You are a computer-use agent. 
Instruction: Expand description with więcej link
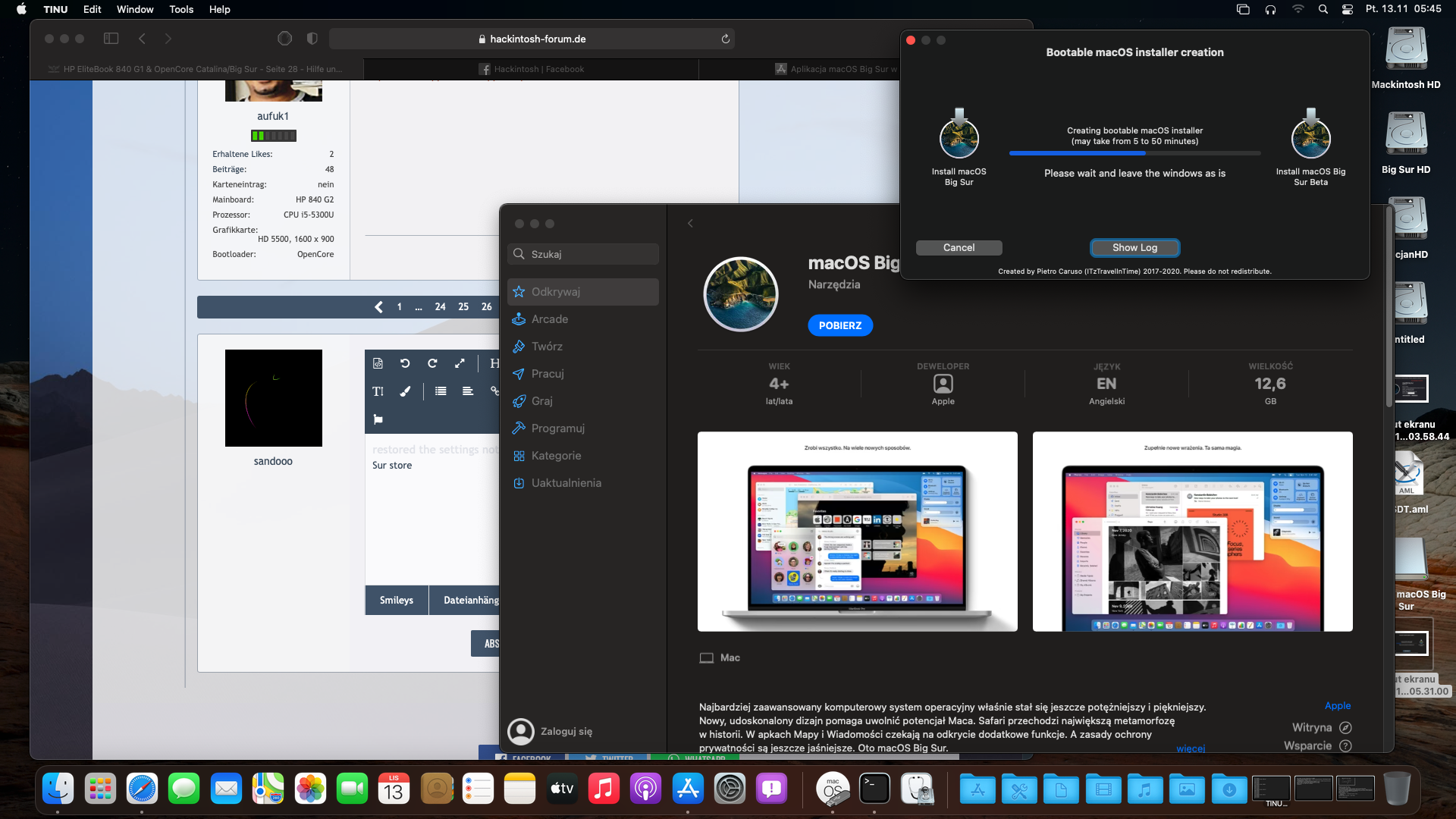1190,748
